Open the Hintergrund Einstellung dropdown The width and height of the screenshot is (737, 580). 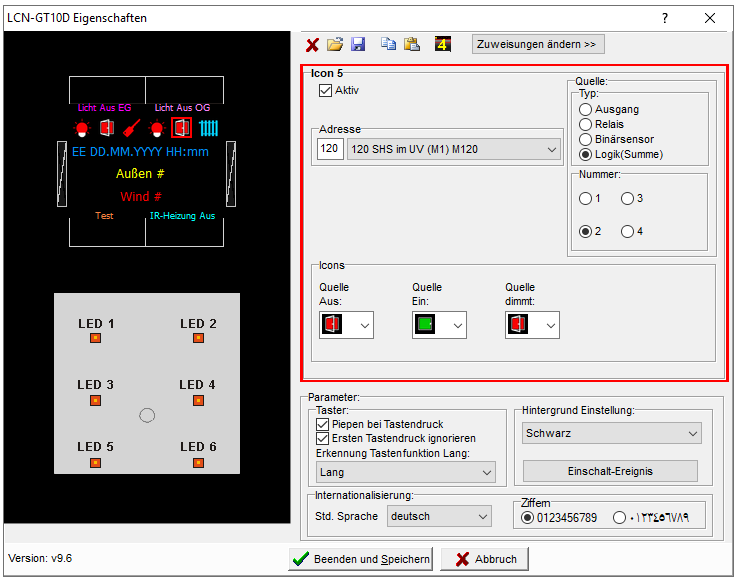tap(612, 433)
